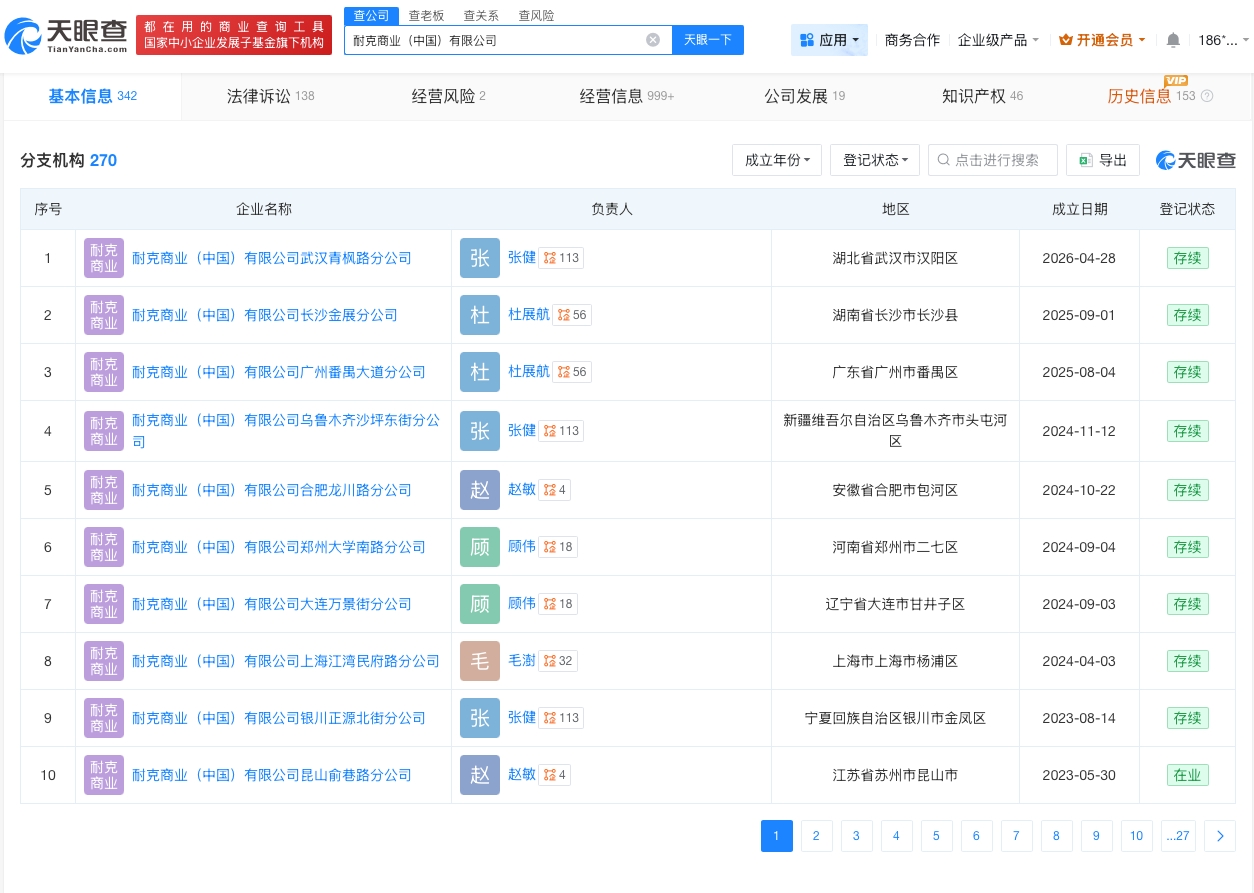Click the crown icon beside 开通会员
Viewport: 1254px width, 893px height.
pyautogui.click(x=1065, y=40)
